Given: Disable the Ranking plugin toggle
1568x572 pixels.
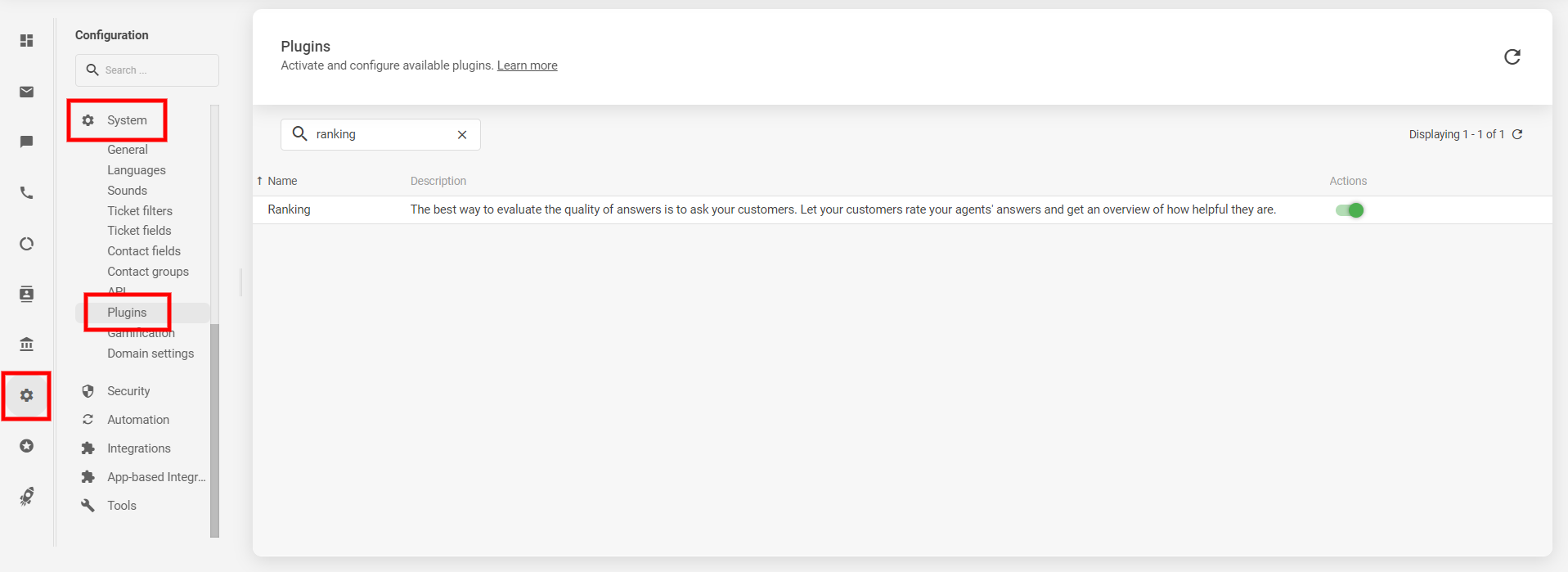Looking at the screenshot, I should [x=1350, y=210].
